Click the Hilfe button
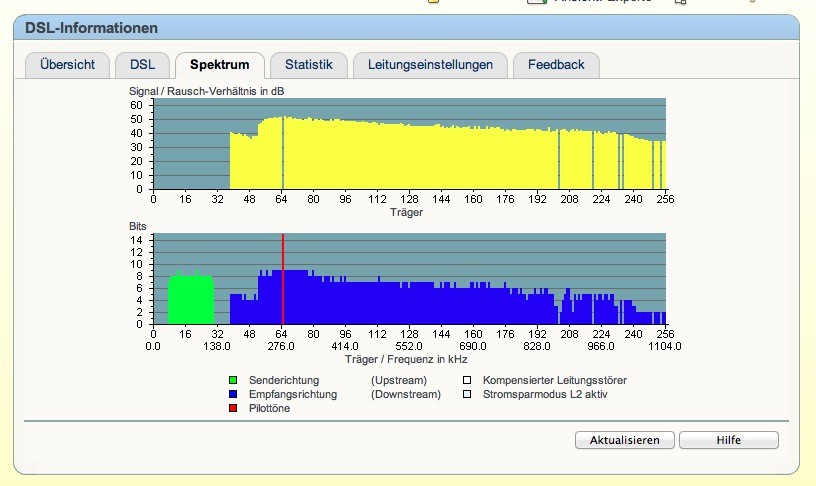Image resolution: width=816 pixels, height=486 pixels. [x=728, y=440]
